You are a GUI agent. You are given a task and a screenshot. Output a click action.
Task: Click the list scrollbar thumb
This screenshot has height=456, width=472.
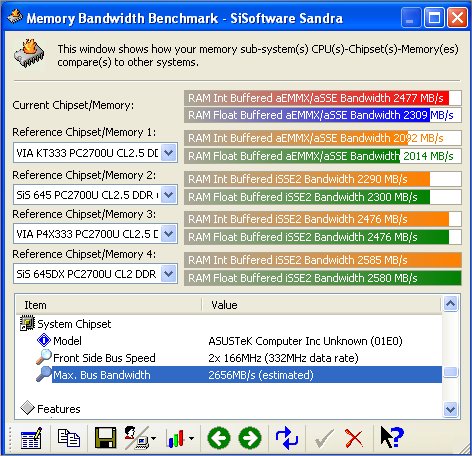tap(451, 372)
